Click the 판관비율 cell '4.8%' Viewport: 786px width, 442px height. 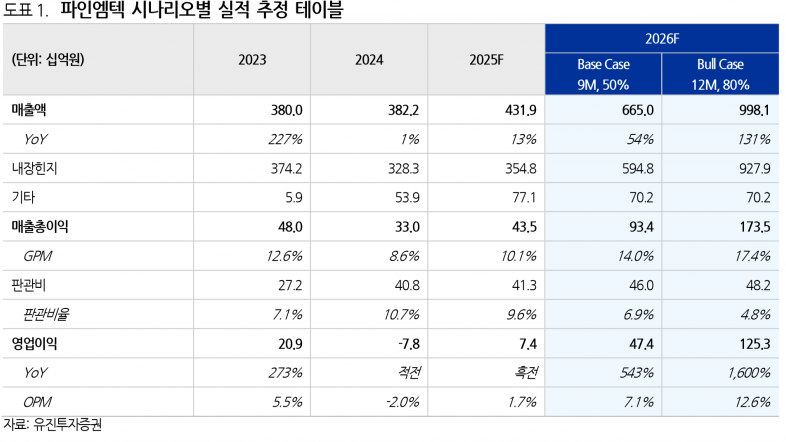pos(755,314)
